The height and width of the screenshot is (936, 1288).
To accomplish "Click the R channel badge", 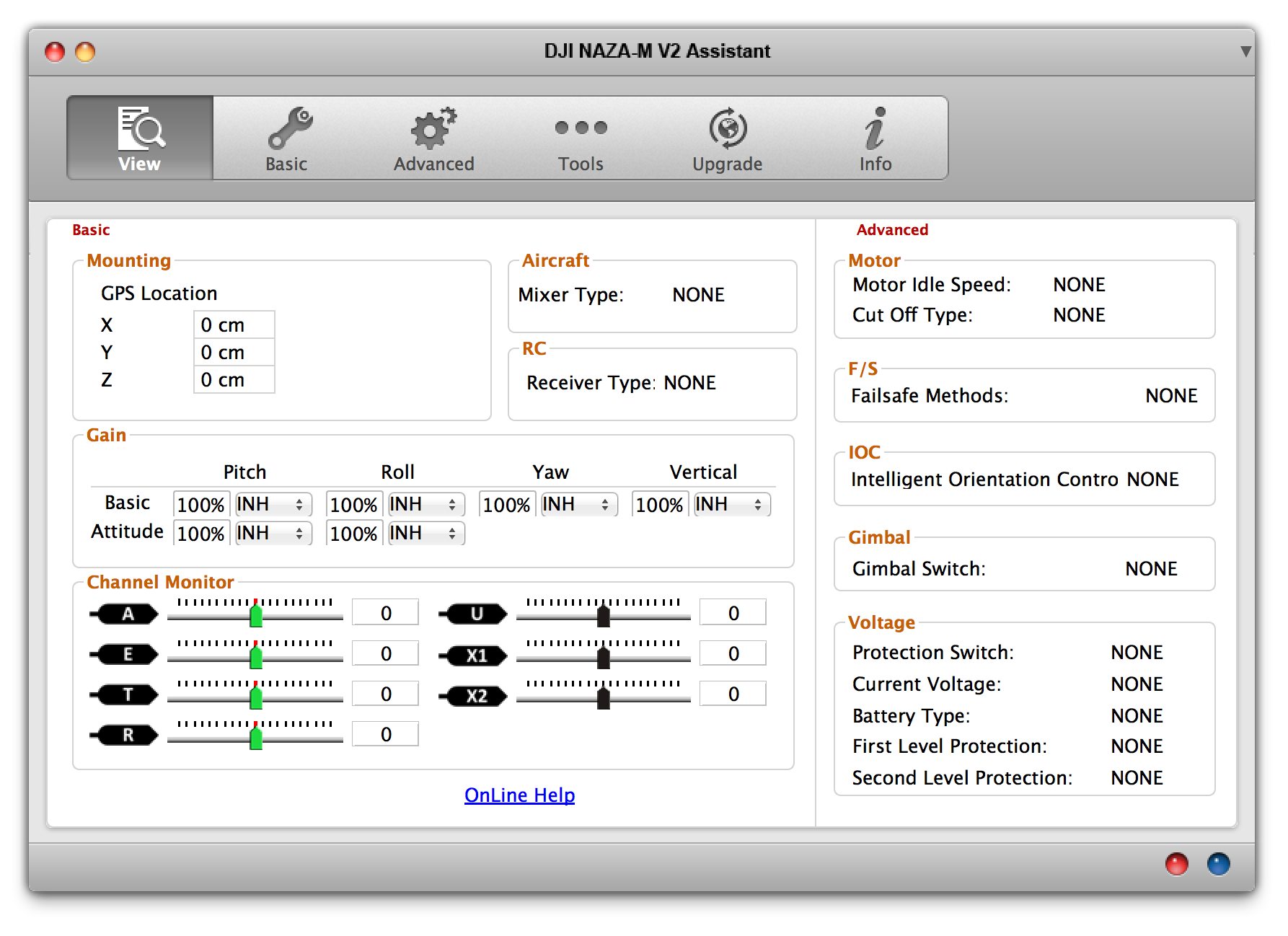I will pos(124,735).
